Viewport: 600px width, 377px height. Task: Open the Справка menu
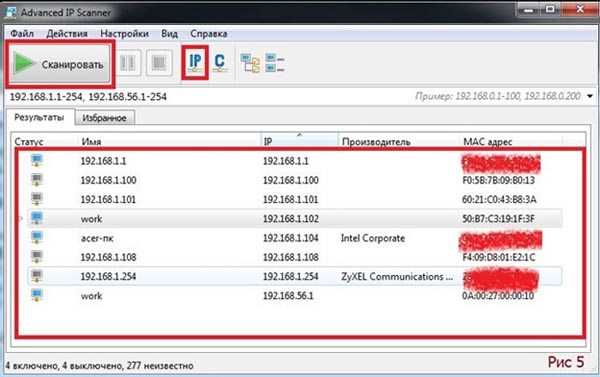[209, 34]
